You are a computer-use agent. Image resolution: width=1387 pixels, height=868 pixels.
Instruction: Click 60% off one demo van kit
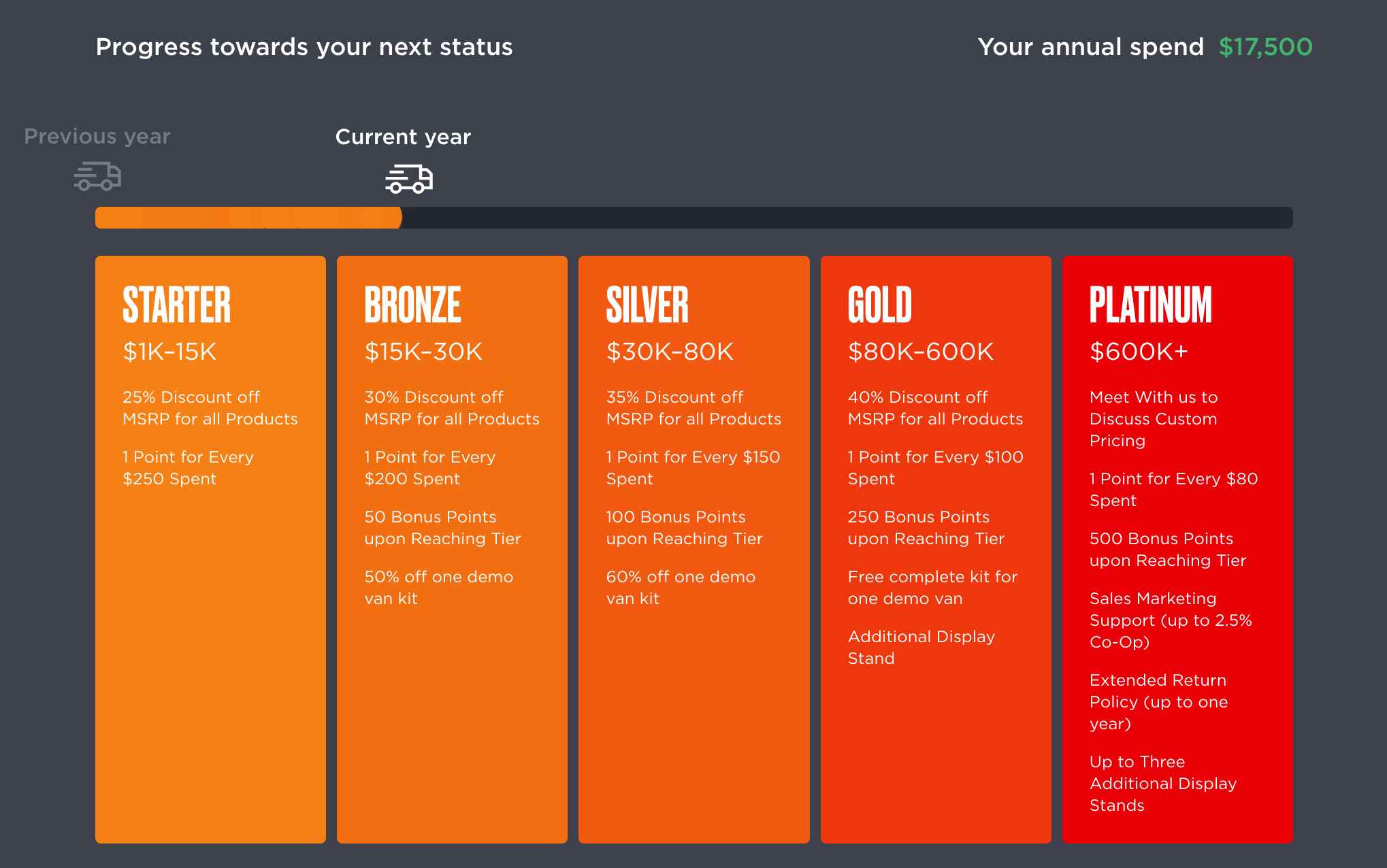click(681, 588)
